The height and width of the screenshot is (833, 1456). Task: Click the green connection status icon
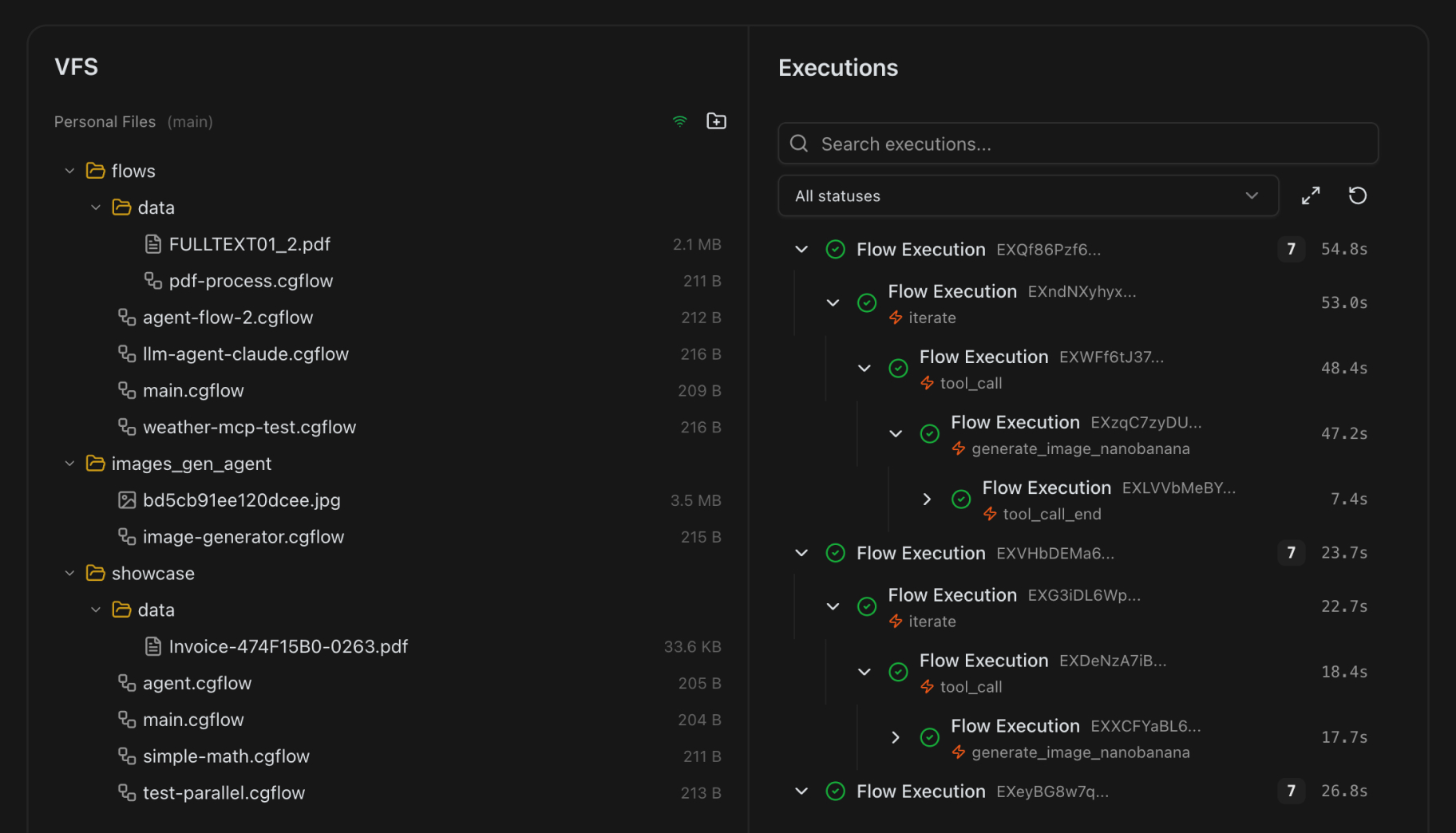point(680,121)
